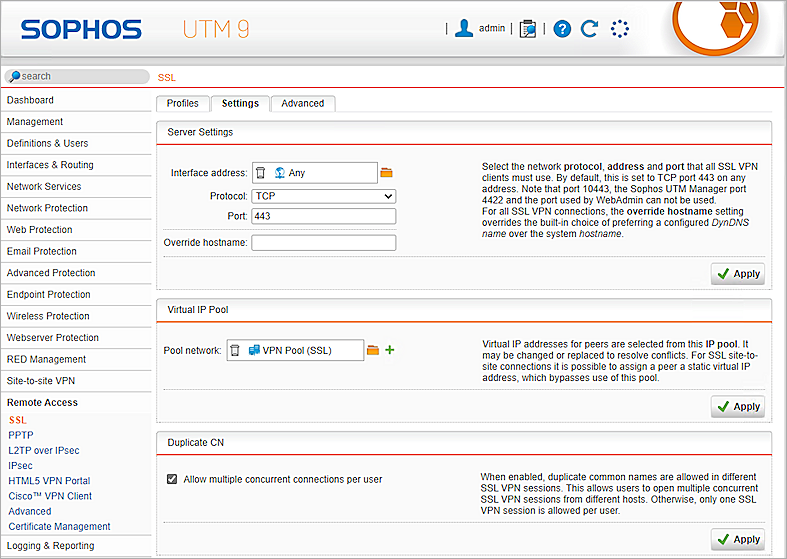Expand the Management menu

tap(76, 122)
